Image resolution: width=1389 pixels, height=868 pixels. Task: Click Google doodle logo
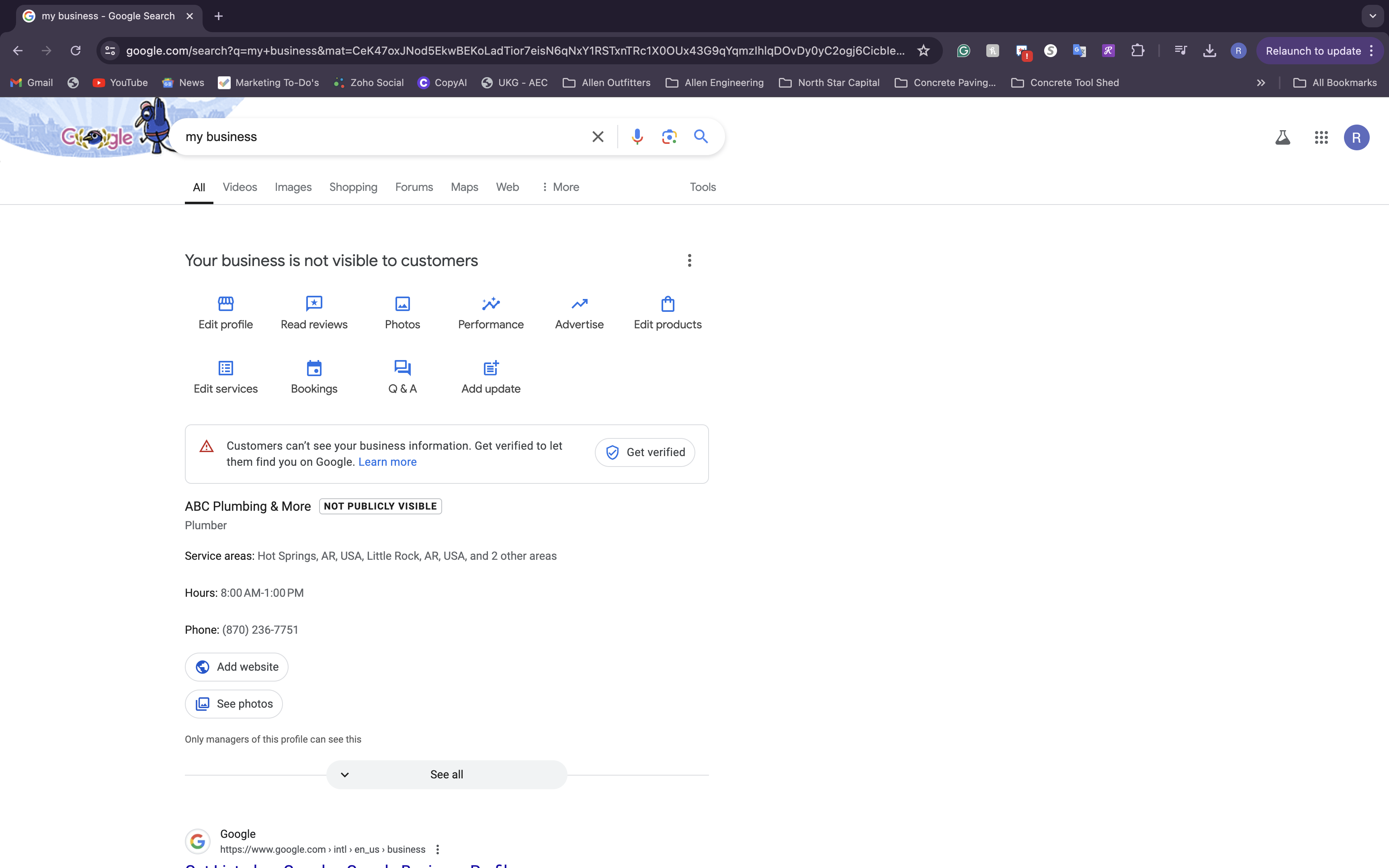tap(97, 137)
